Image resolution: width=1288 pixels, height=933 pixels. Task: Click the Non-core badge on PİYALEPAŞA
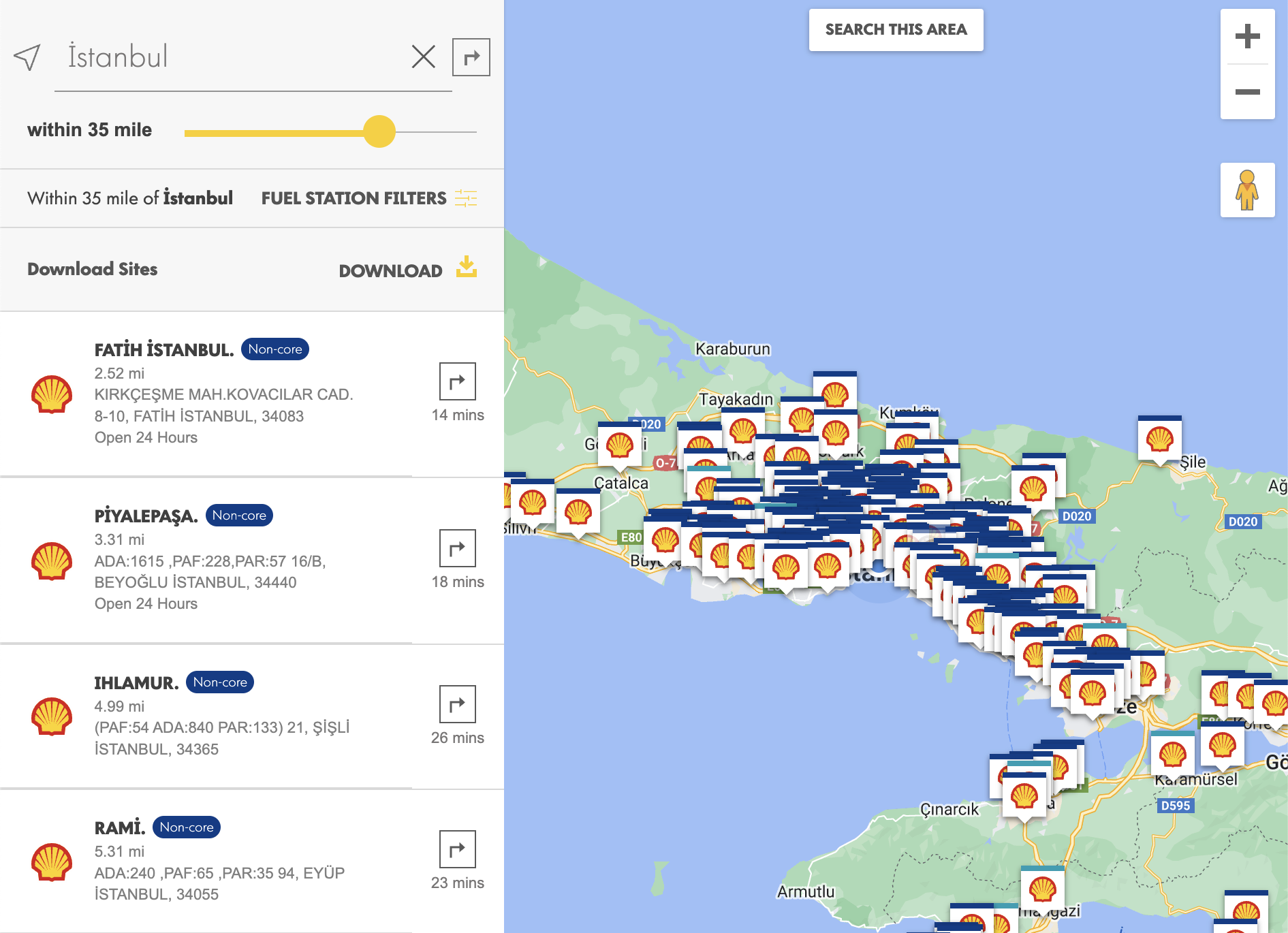coord(238,515)
